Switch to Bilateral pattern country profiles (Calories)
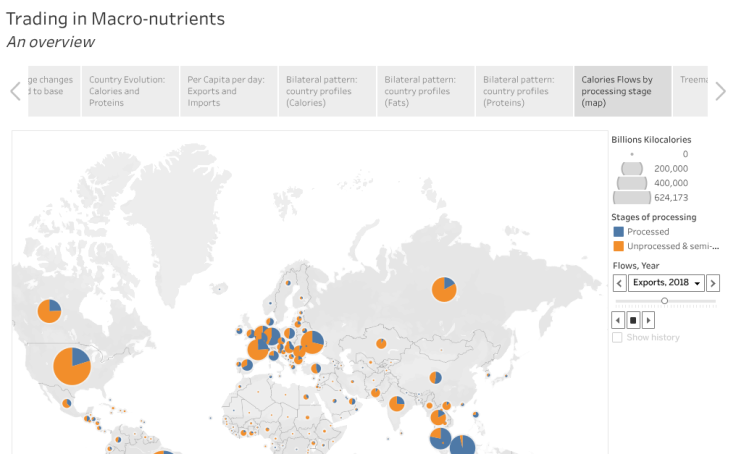The width and height of the screenshot is (736, 454). click(327, 91)
